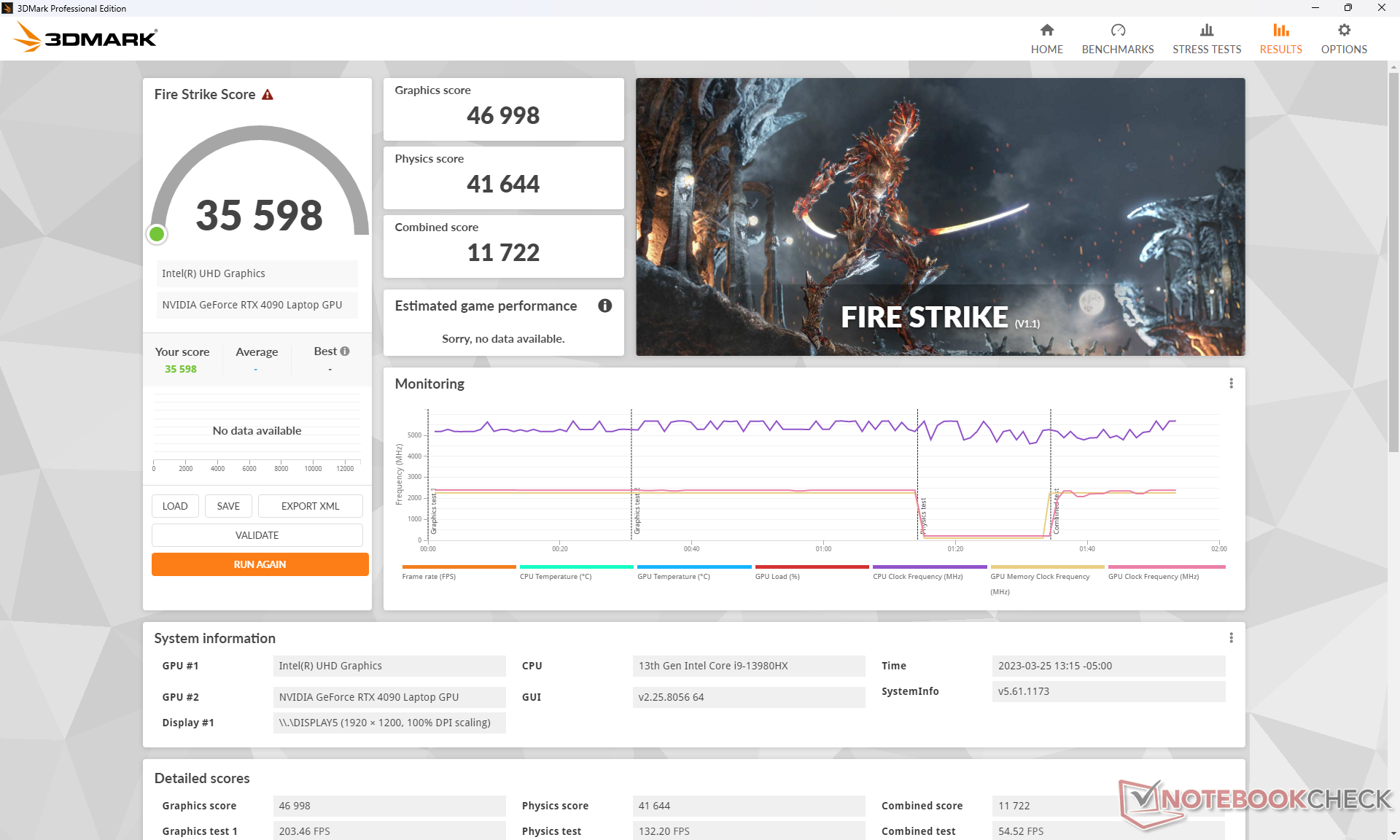
Task: Click the Fire Strike Score warning triangle
Action: [268, 95]
